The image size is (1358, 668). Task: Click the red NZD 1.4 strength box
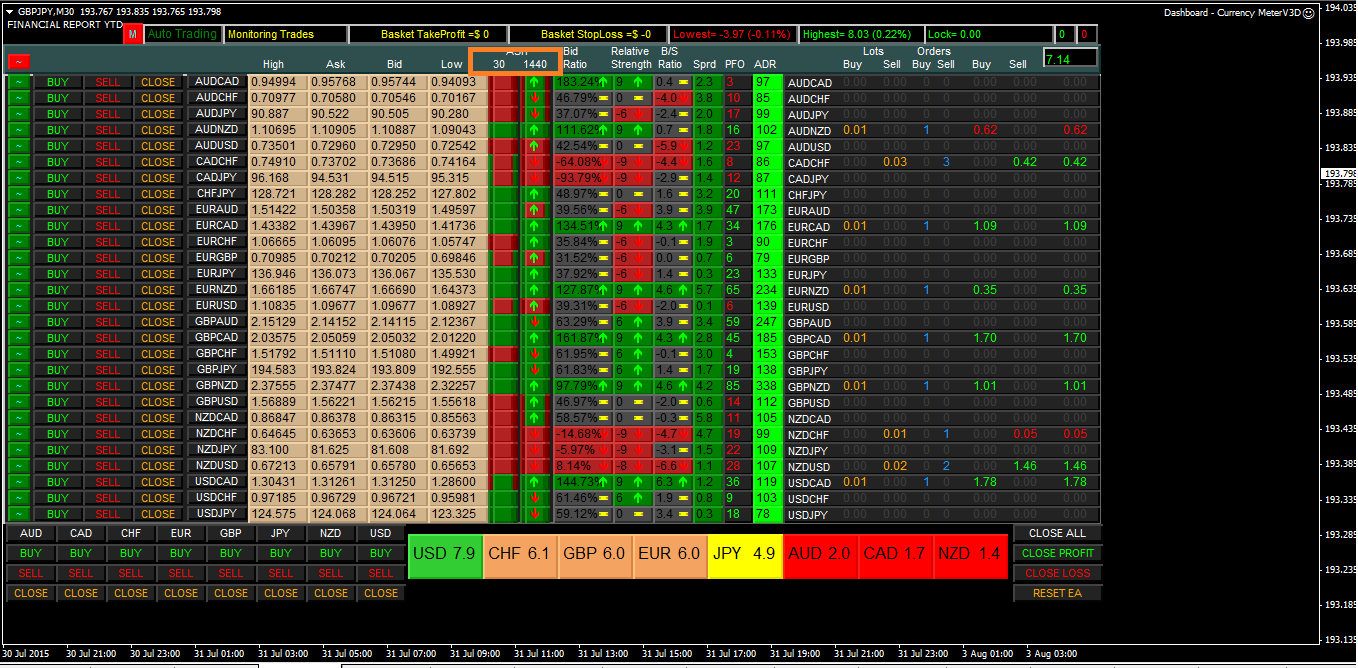pos(969,555)
